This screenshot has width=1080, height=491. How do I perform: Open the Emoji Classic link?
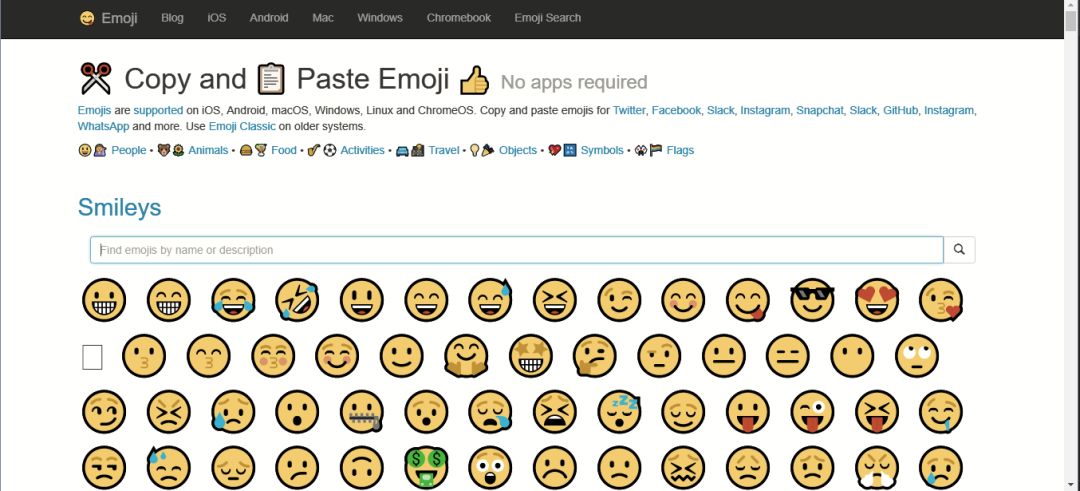tap(242, 127)
